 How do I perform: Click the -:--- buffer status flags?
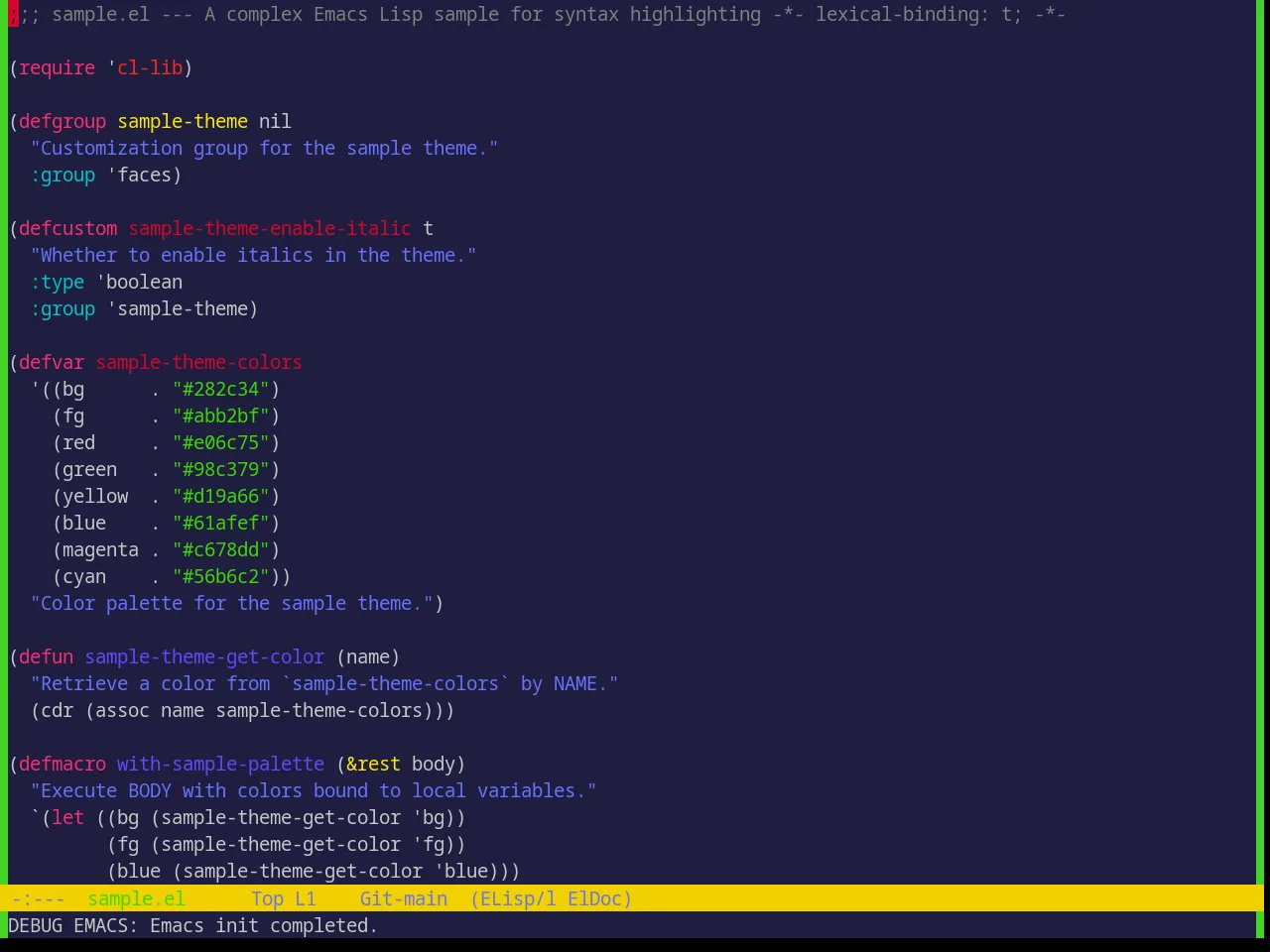coord(38,898)
